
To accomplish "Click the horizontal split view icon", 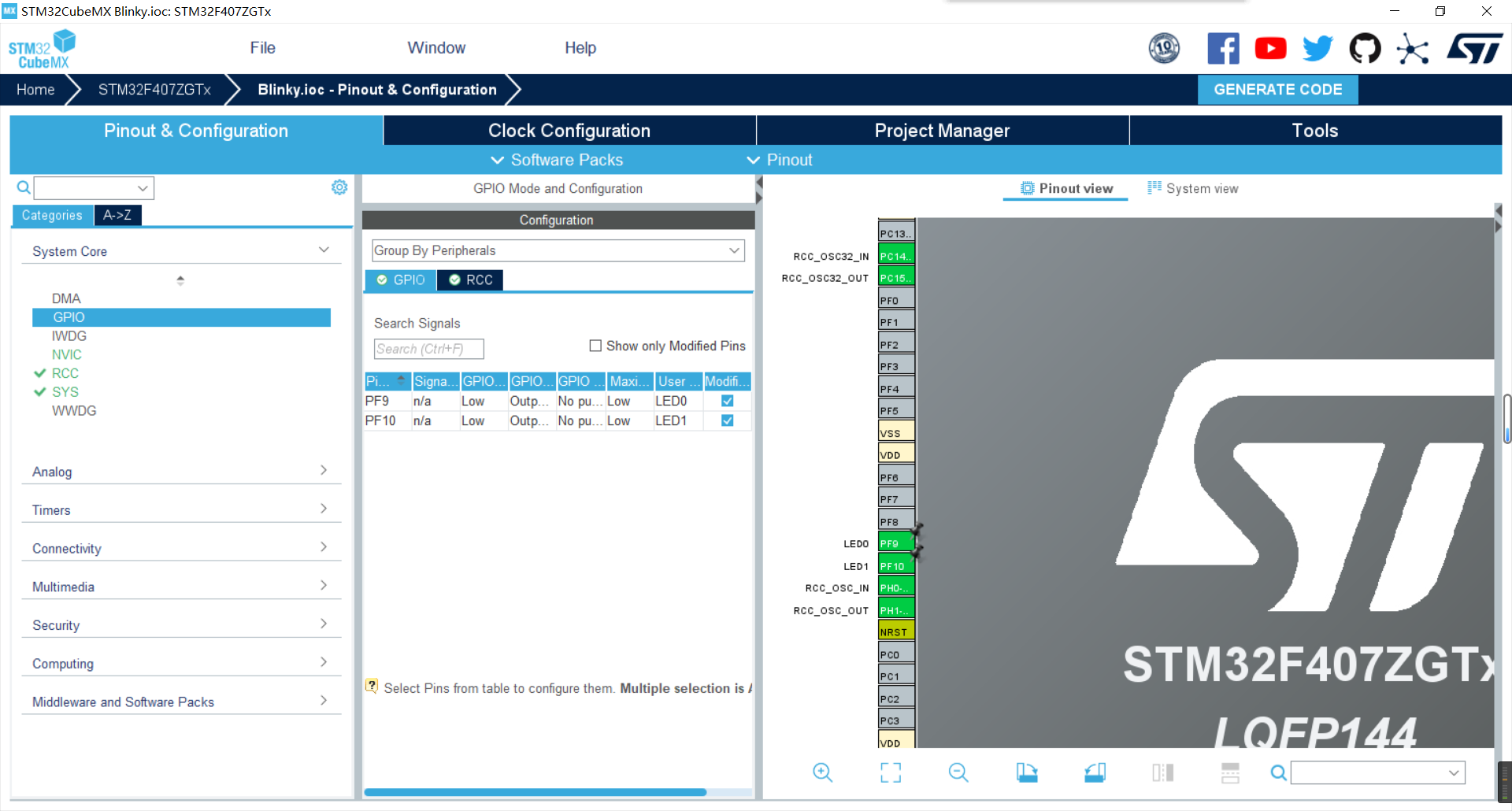I will [x=1230, y=772].
